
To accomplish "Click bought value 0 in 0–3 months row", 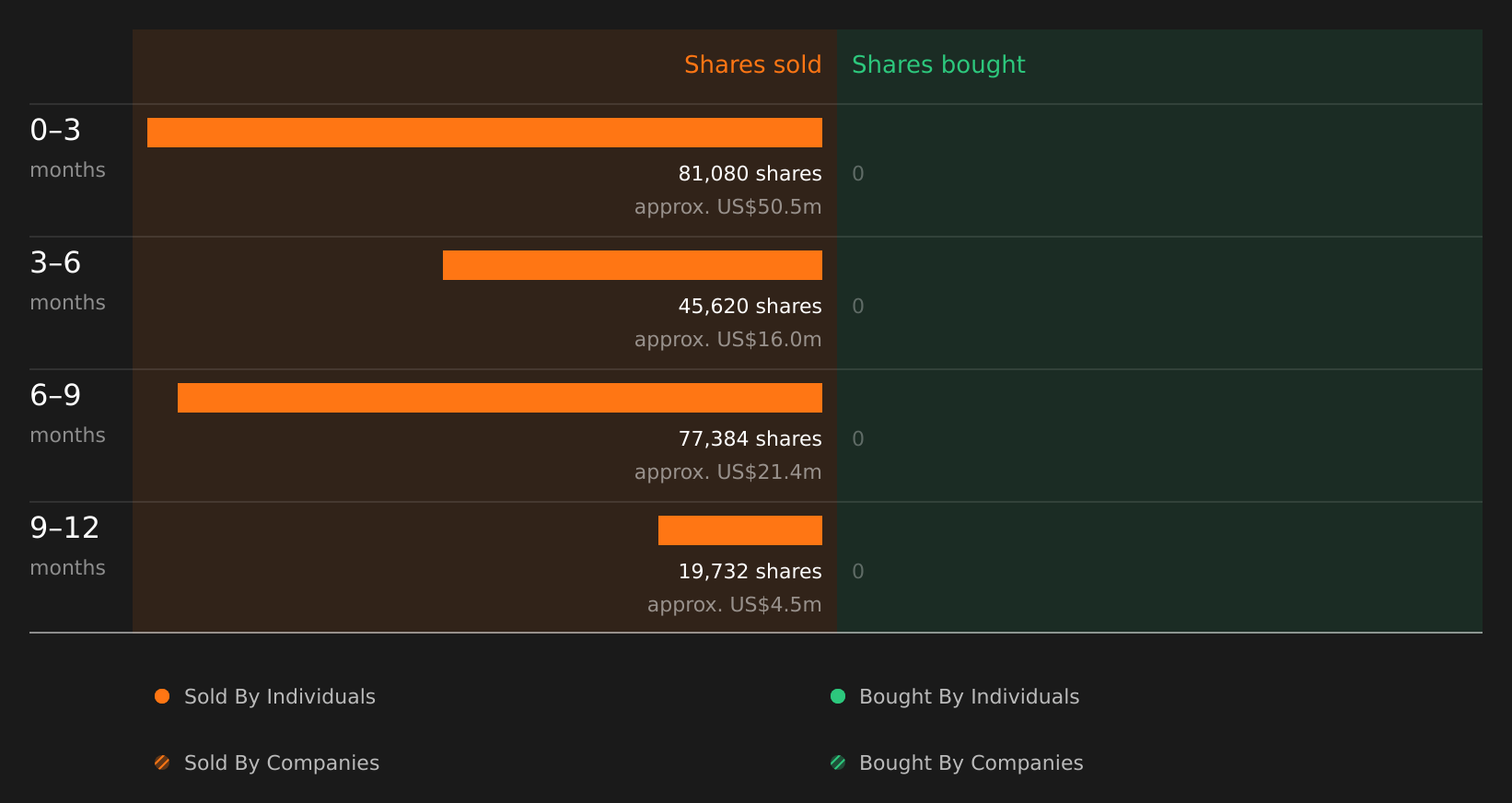I will (858, 174).
